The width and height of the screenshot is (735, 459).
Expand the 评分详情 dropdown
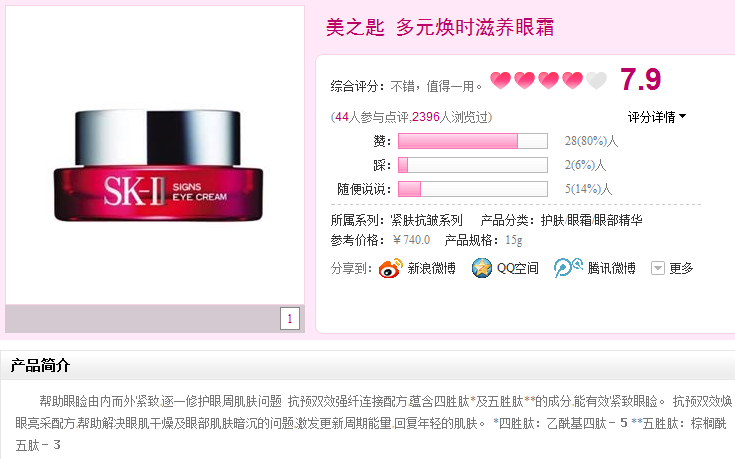pos(657,117)
